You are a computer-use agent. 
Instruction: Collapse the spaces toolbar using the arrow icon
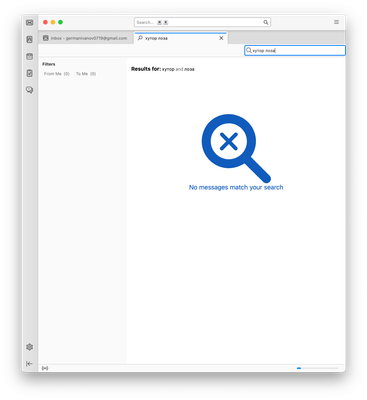pyautogui.click(x=29, y=363)
